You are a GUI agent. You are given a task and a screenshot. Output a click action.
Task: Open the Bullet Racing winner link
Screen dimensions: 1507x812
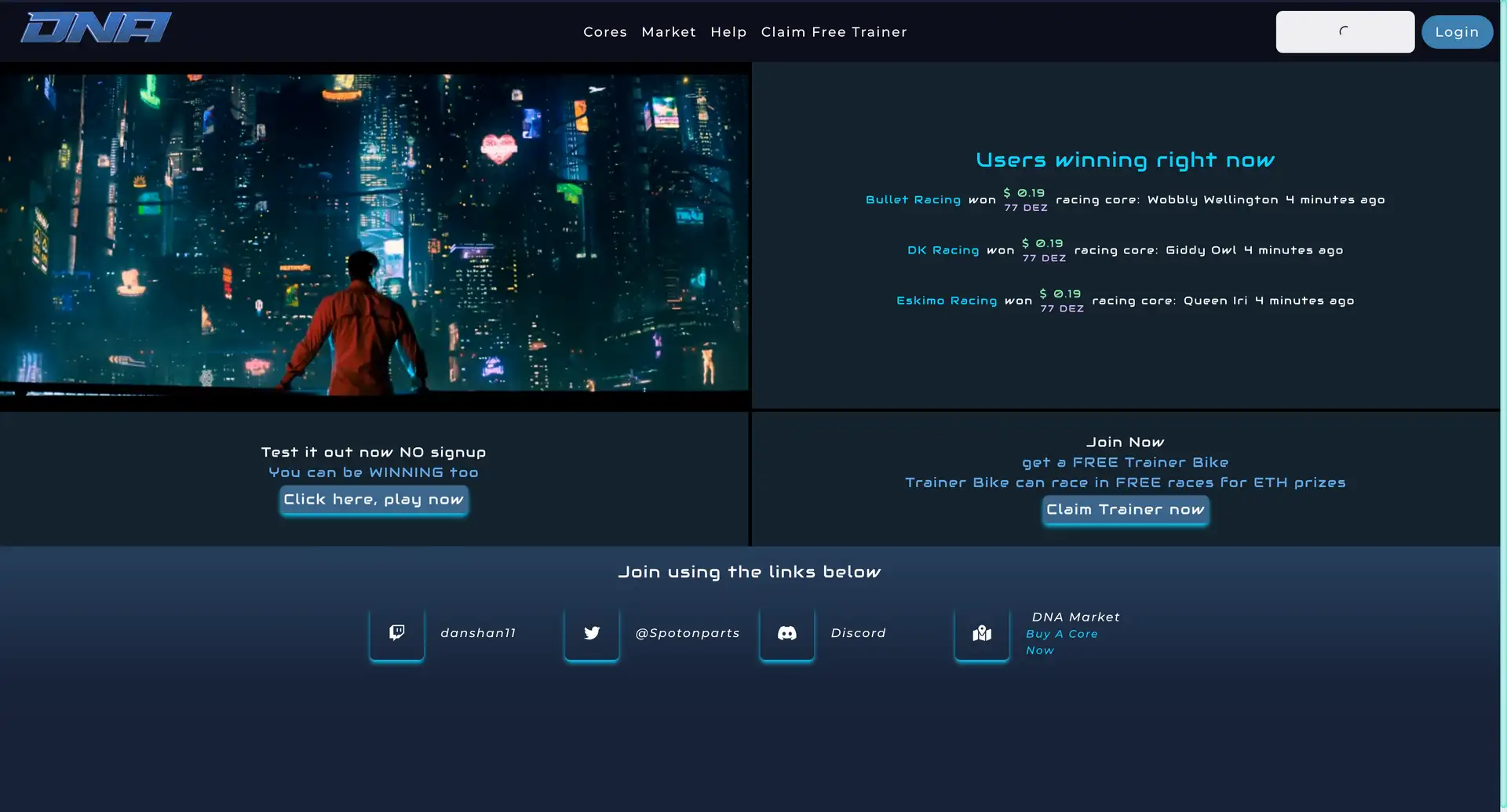tap(913, 200)
